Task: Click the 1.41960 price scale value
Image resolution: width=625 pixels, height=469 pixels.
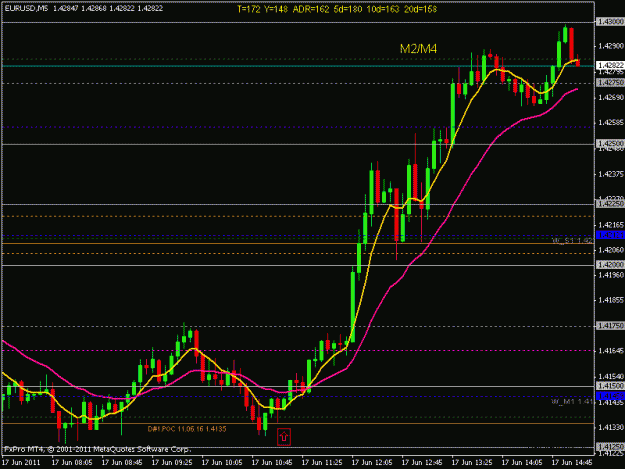Action: 610,275
